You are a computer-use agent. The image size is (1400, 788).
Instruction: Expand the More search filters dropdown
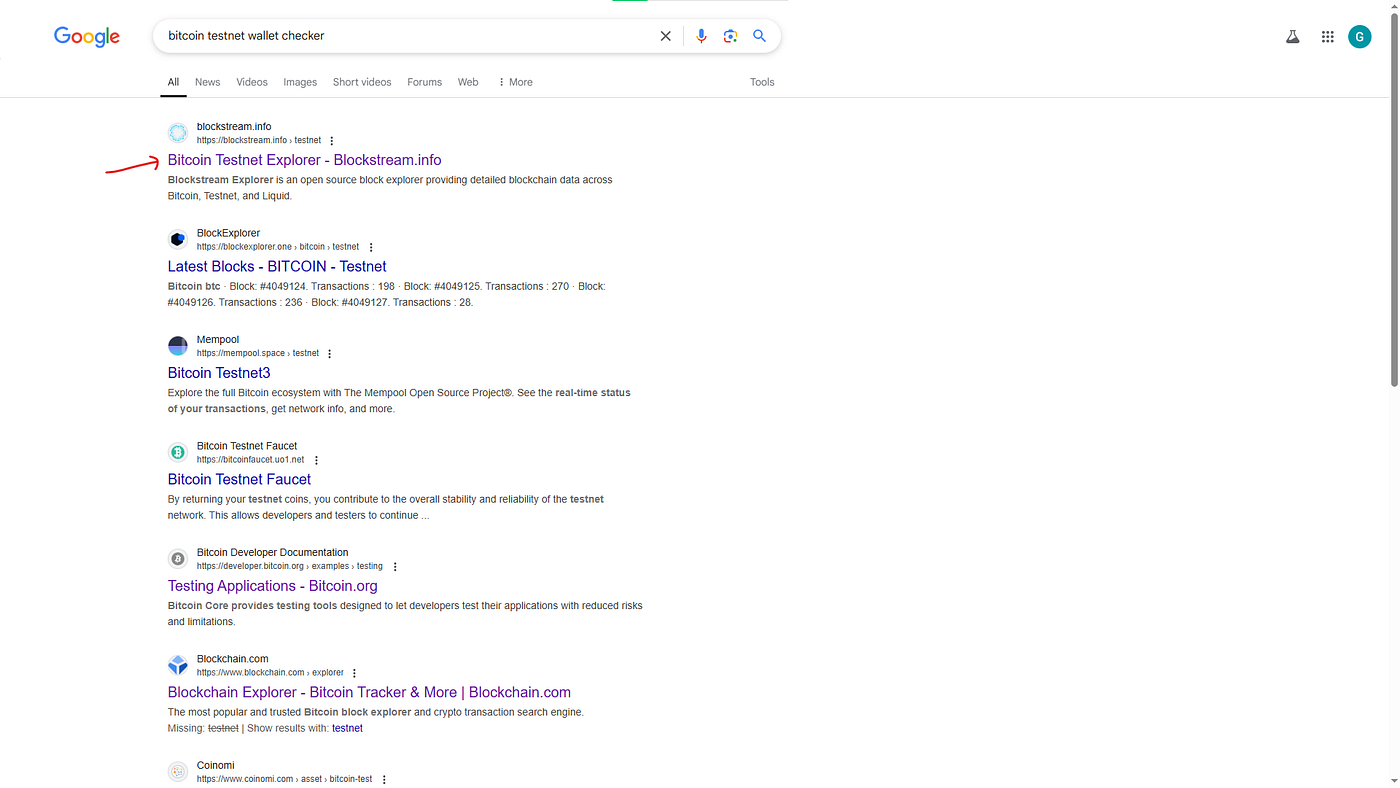coord(515,82)
